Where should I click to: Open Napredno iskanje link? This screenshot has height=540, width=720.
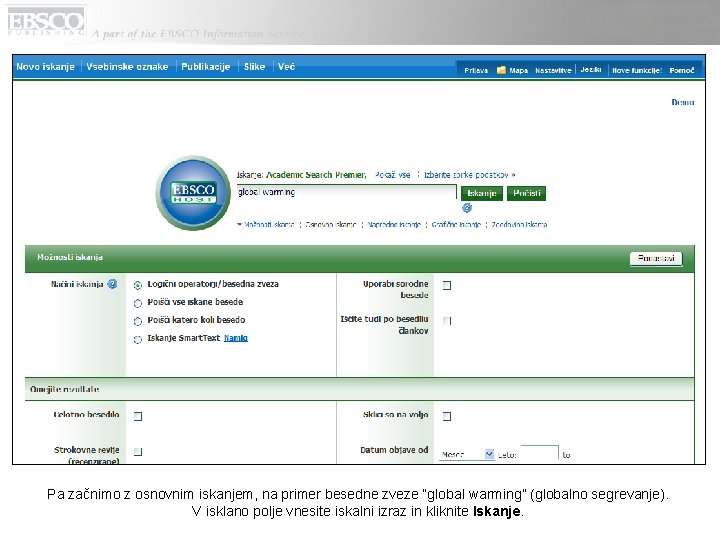pos(394,225)
